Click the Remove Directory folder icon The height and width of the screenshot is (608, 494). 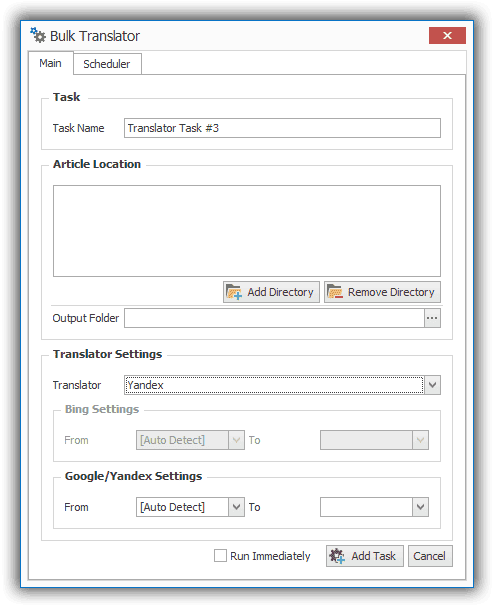pos(335,292)
